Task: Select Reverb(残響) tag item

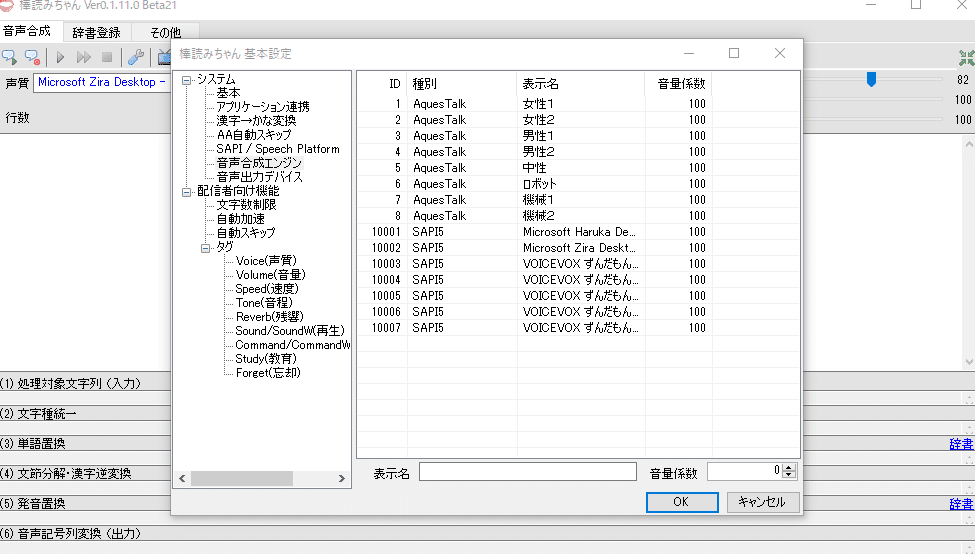Action: pyautogui.click(x=269, y=317)
